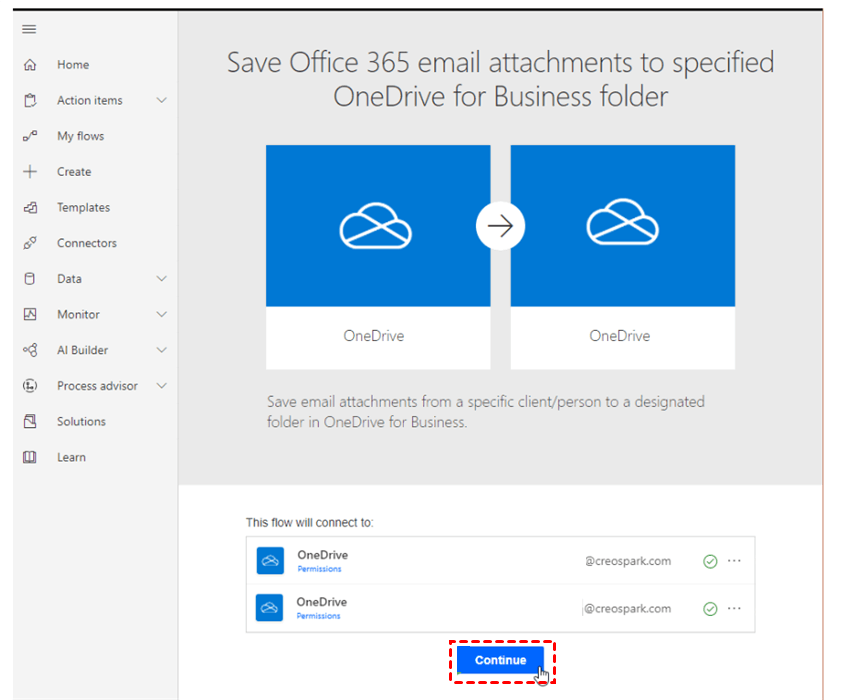
Task: Expand the Data section chevron
Action: tap(162, 279)
